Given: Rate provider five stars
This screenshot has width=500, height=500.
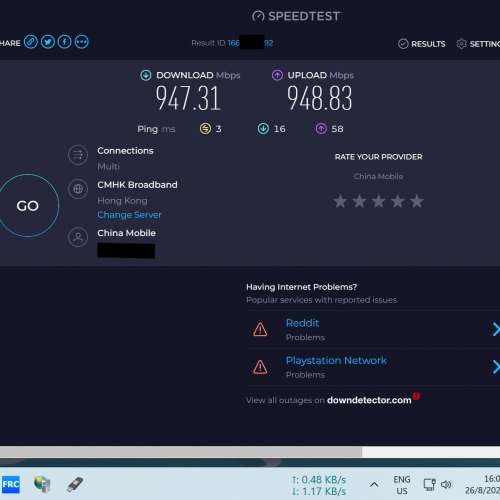Looking at the screenshot, I should 417,201.
